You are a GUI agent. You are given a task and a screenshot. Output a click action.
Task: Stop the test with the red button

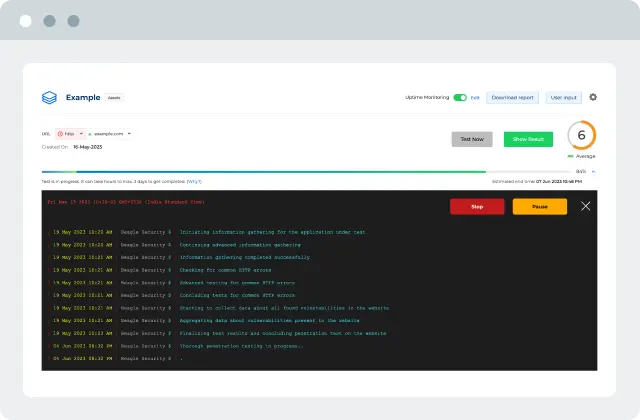pos(477,207)
